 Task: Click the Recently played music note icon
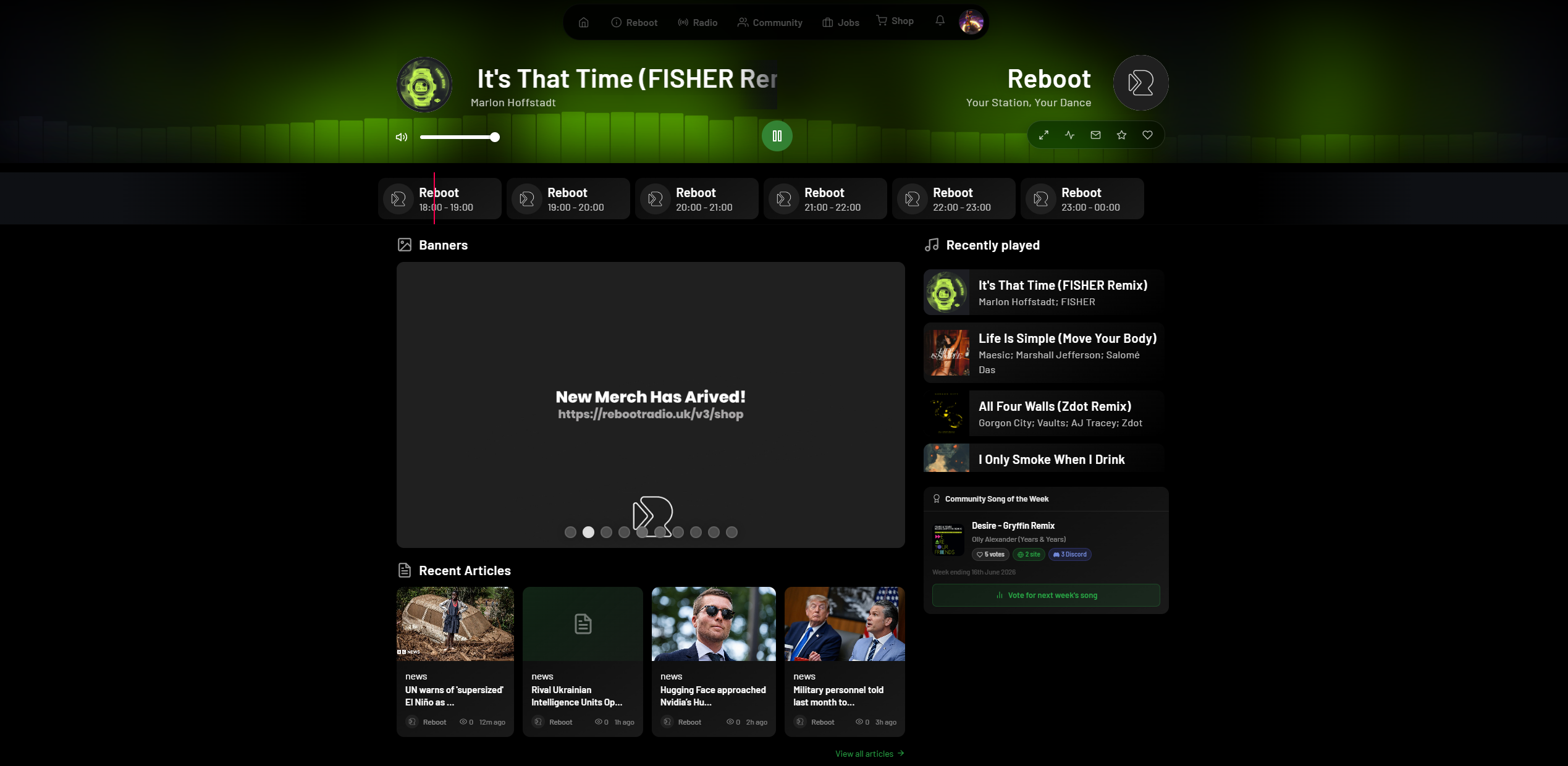point(932,245)
